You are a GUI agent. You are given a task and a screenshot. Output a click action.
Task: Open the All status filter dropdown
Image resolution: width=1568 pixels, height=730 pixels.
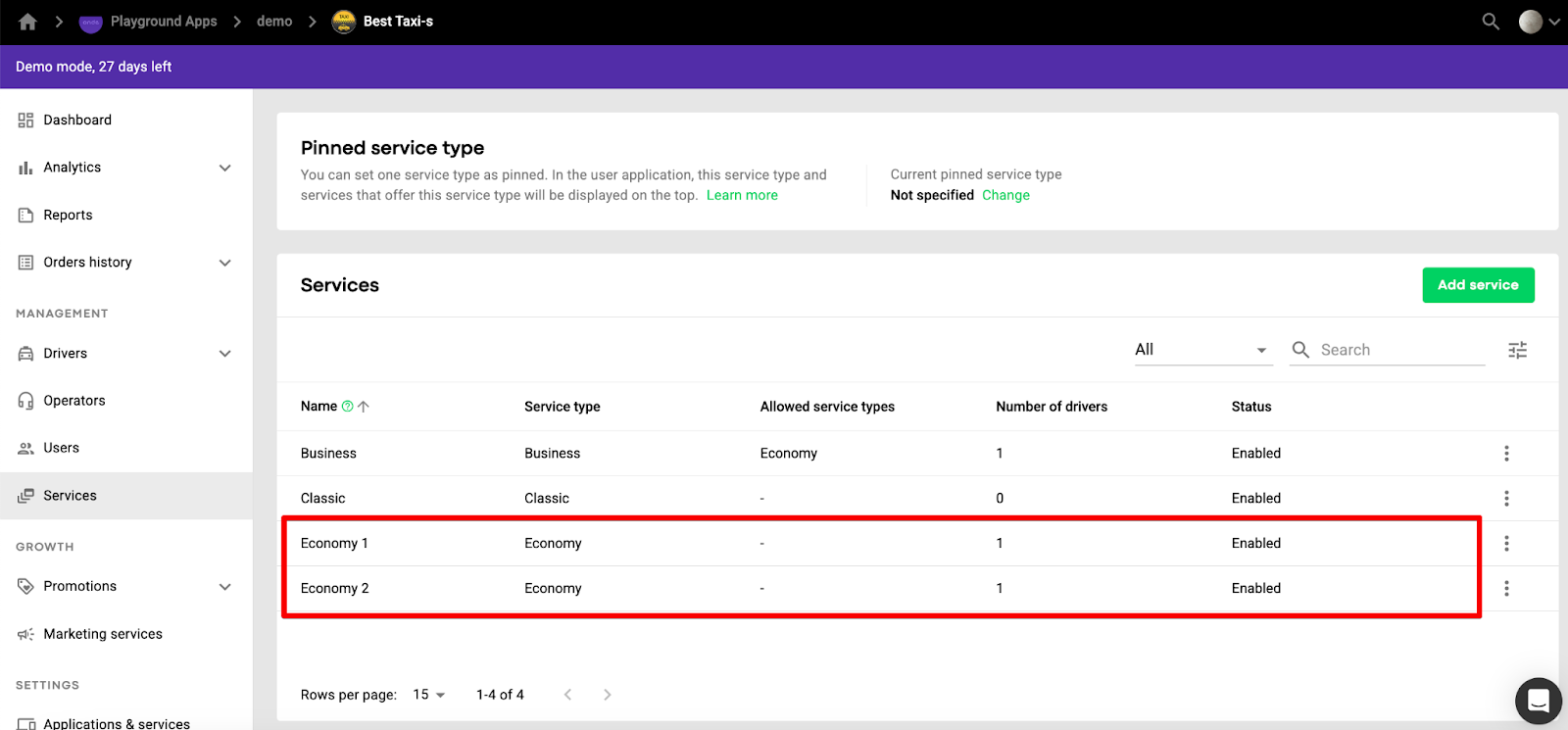tap(1201, 350)
